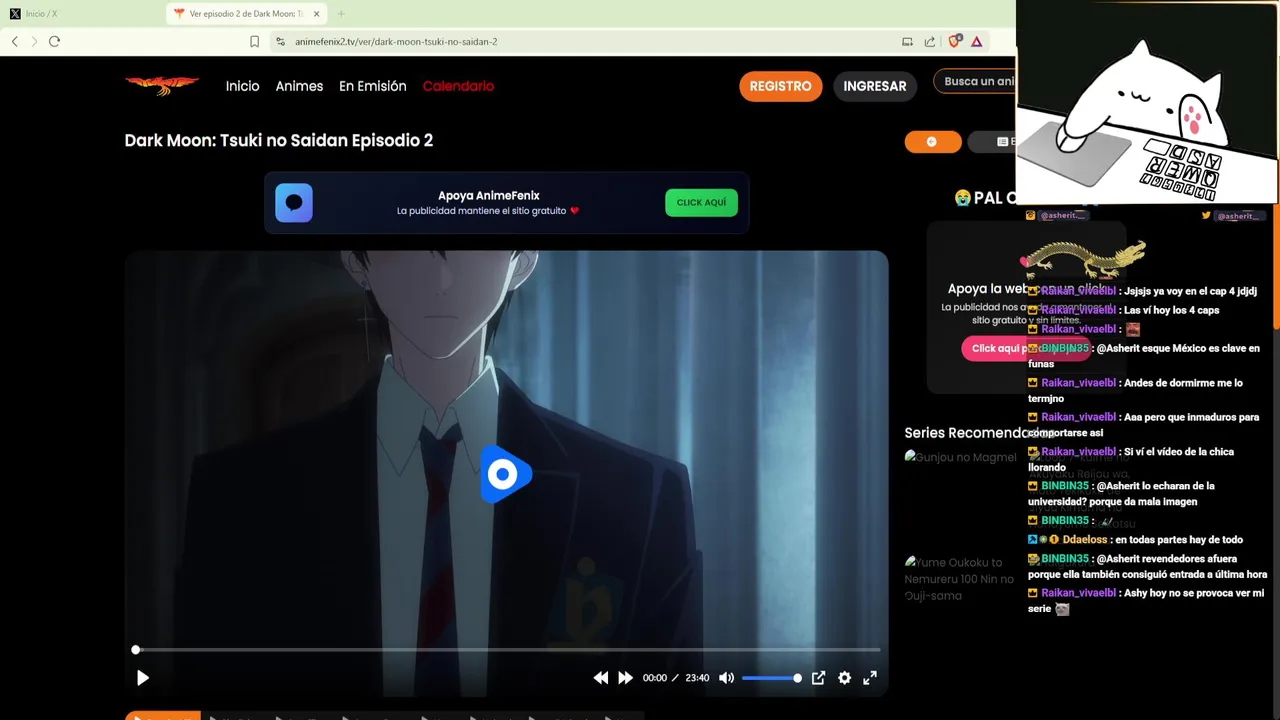
Task: Mute video with the speaker icon
Action: tap(727, 678)
